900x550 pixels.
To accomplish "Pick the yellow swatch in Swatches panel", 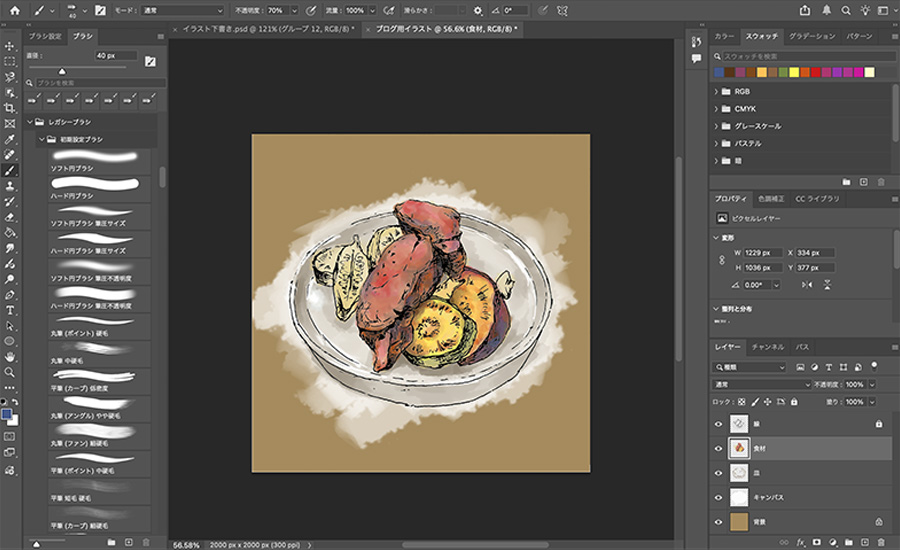I will tap(794, 72).
